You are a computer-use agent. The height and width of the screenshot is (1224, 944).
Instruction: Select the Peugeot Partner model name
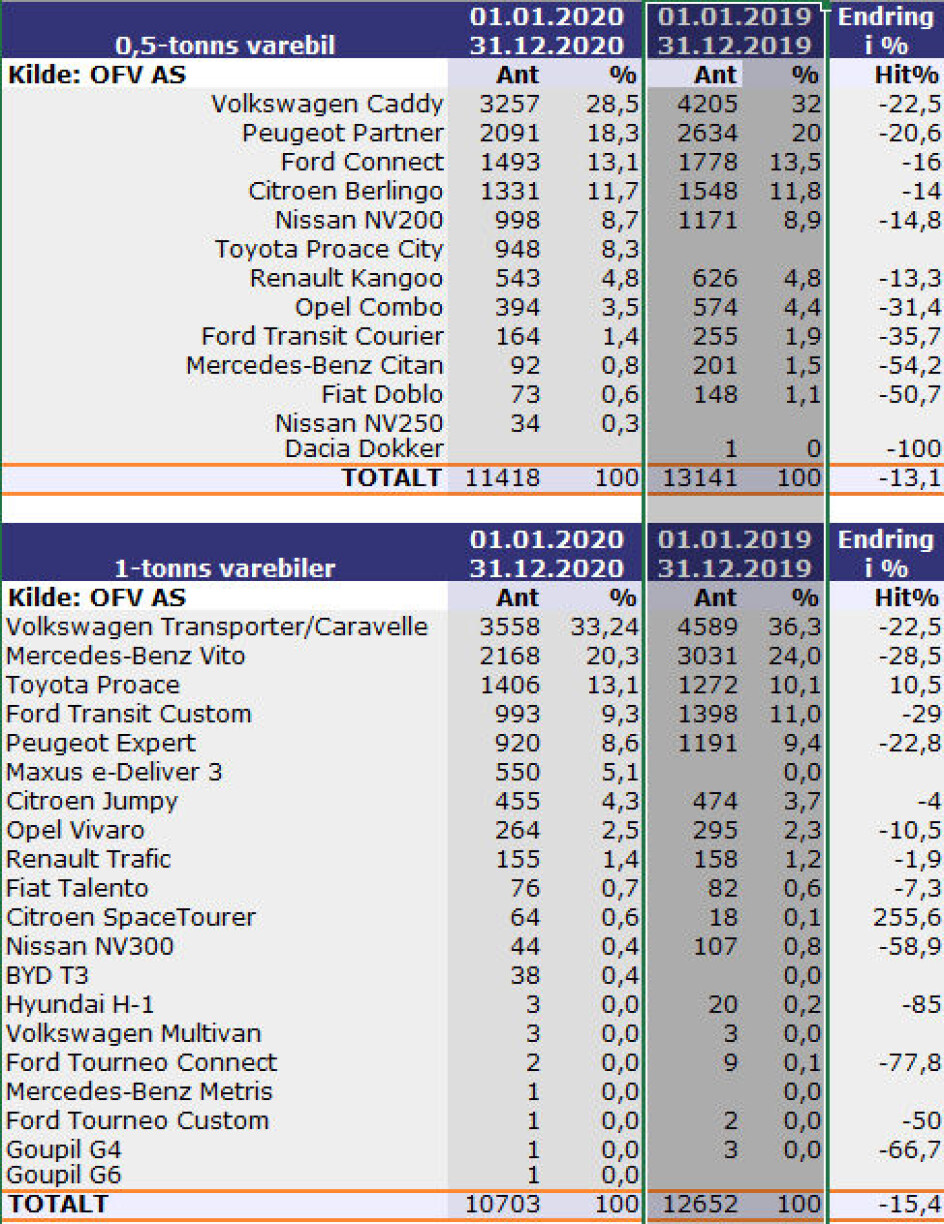[x=342, y=133]
